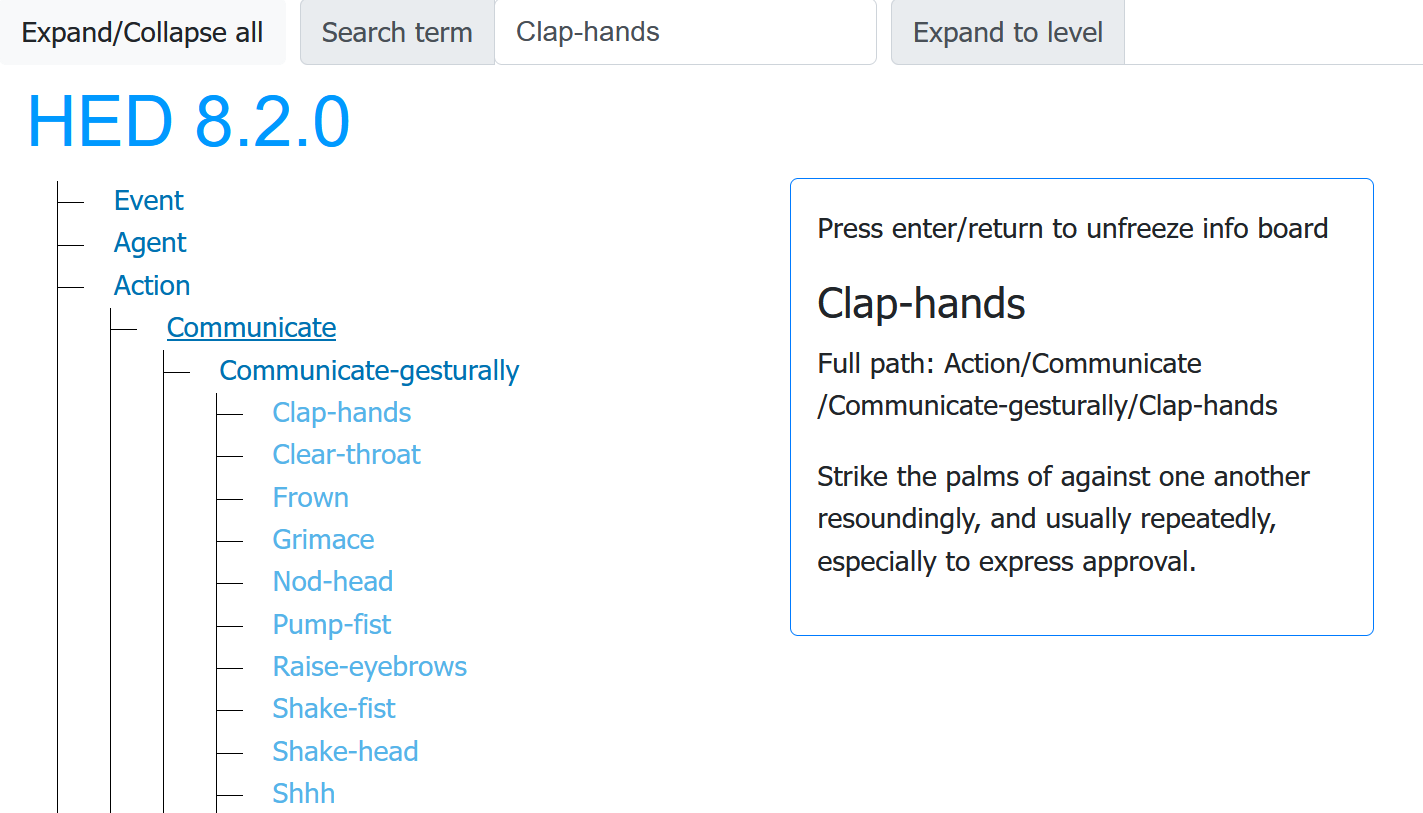Pick the Shake-fist tag
Screen dimensions: 1423x813
pos(333,709)
